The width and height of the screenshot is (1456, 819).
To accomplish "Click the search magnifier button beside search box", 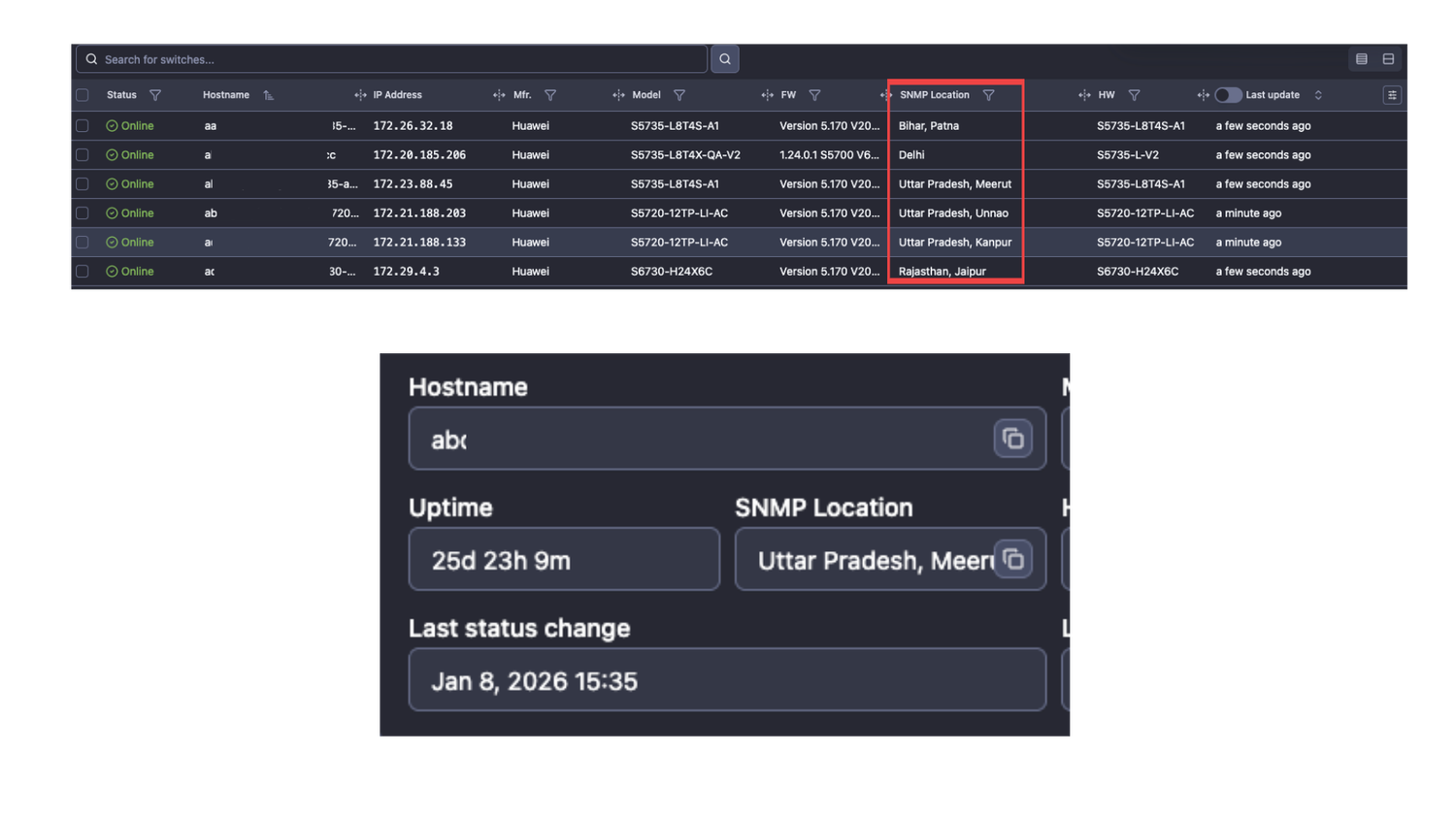I will pos(725,59).
